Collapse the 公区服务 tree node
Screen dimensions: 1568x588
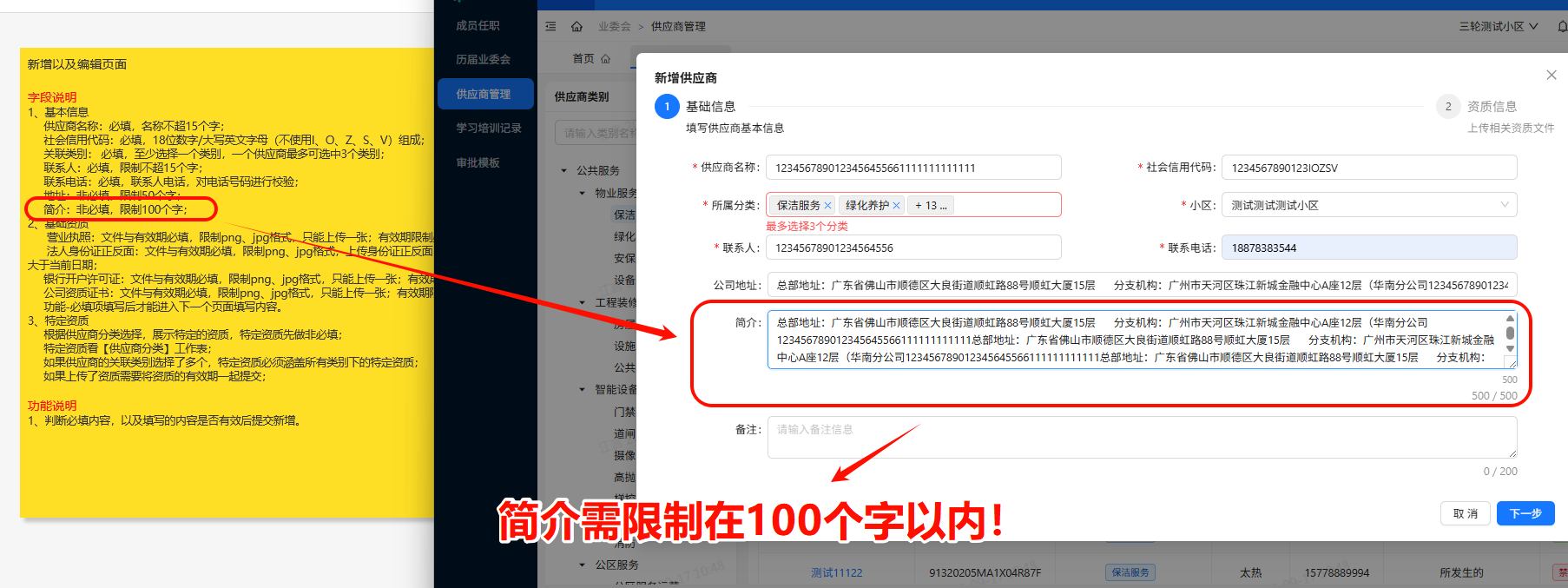point(583,565)
